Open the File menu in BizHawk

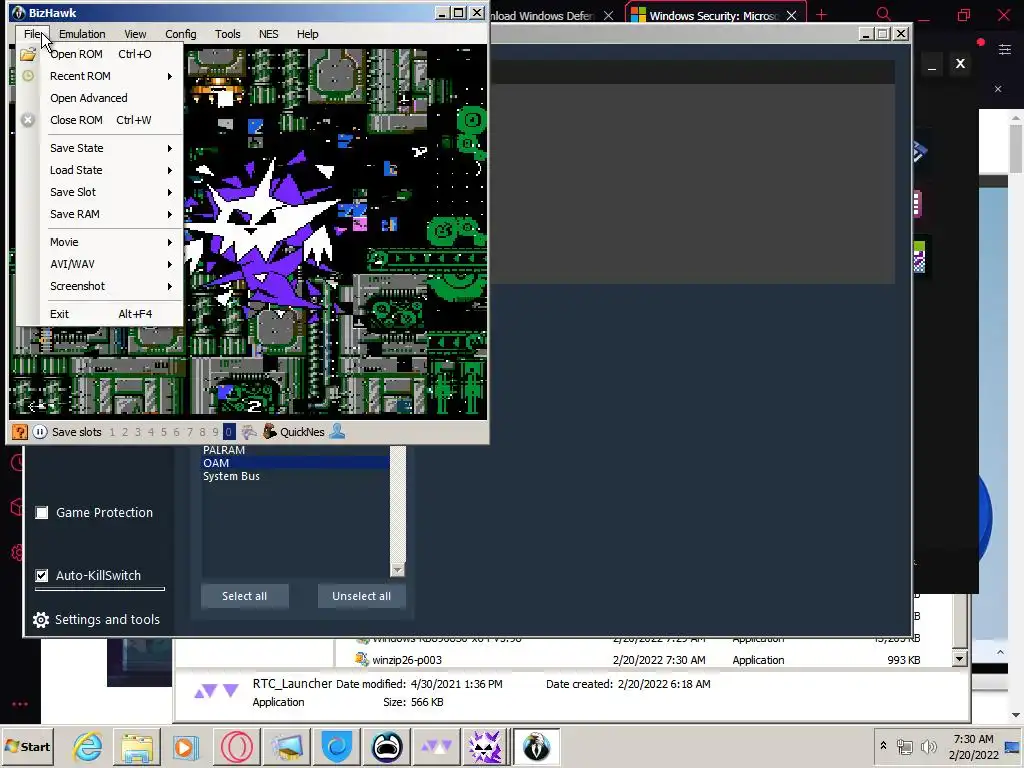(31, 34)
